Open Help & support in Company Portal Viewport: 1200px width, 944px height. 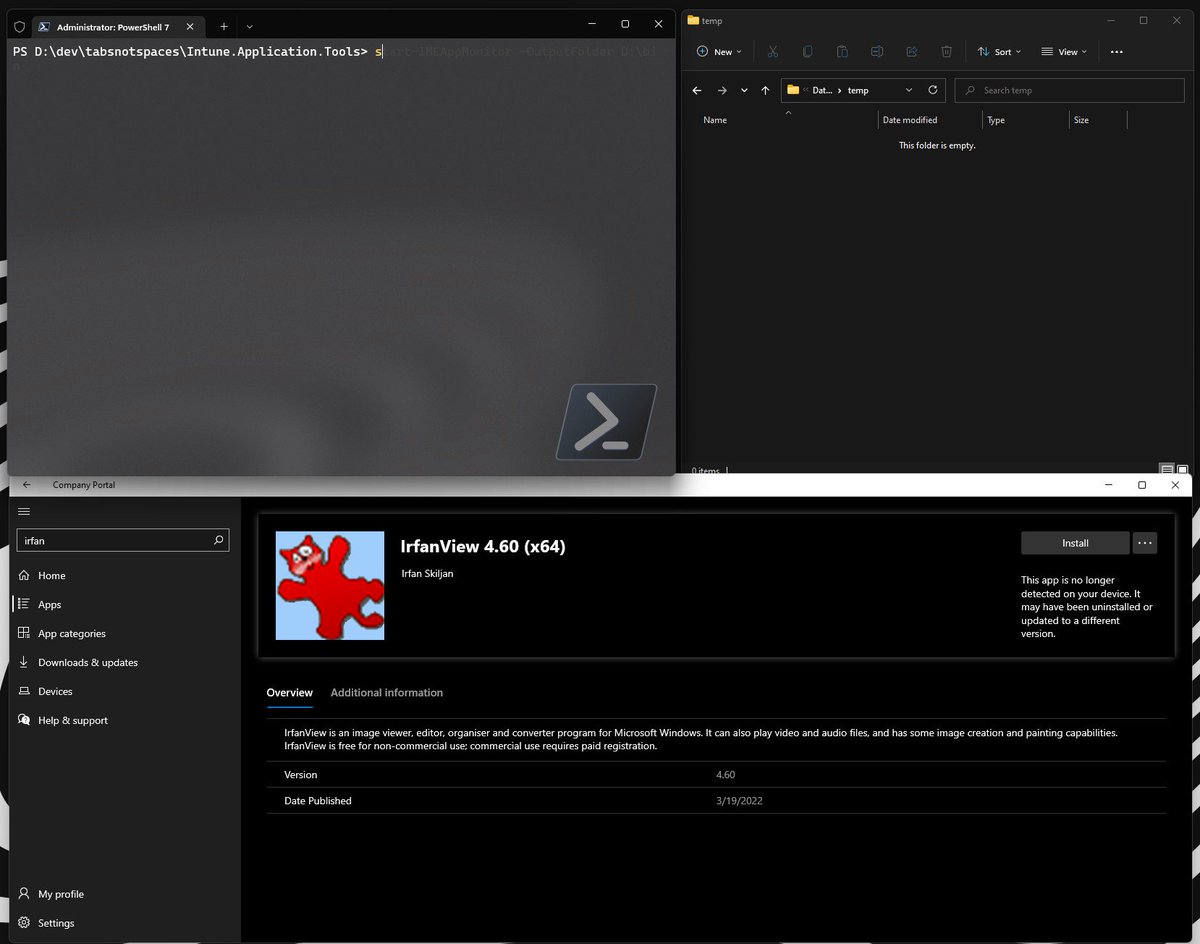coord(125,720)
